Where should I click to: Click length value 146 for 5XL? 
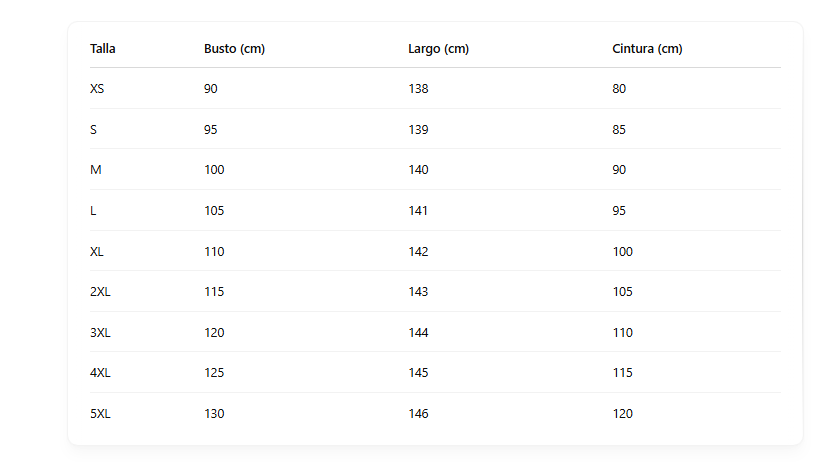pyautogui.click(x=418, y=413)
